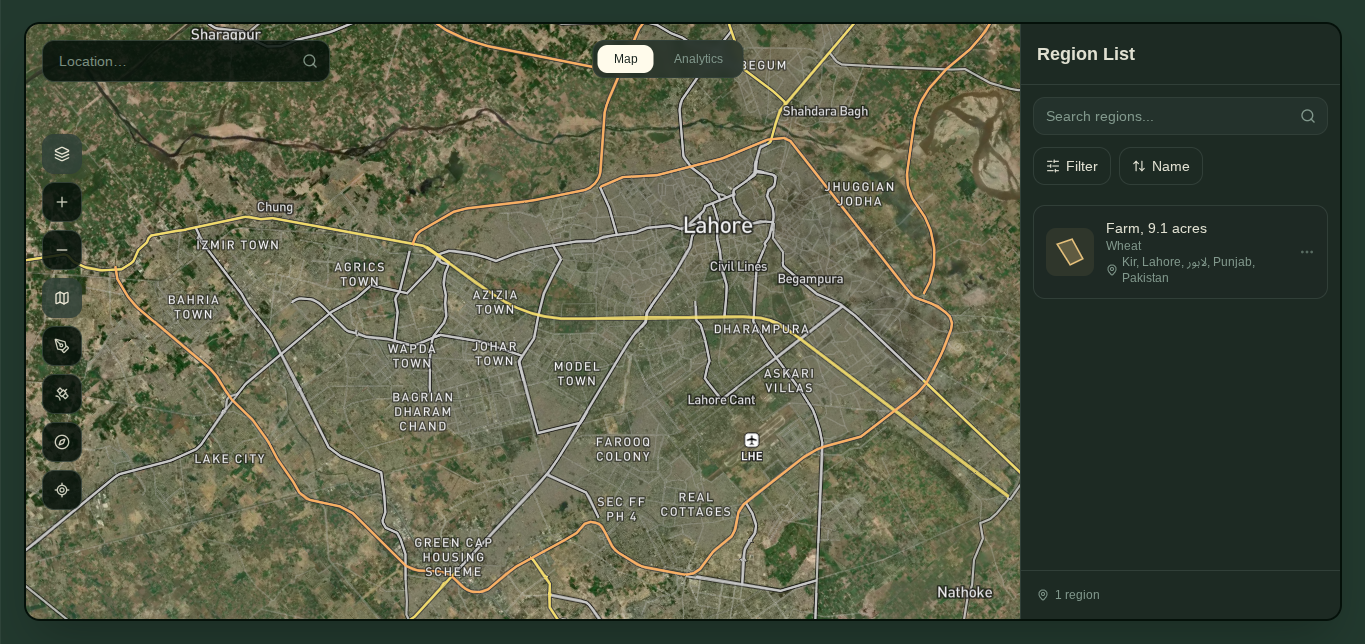Click the region search magnifier icon

coord(1308,116)
